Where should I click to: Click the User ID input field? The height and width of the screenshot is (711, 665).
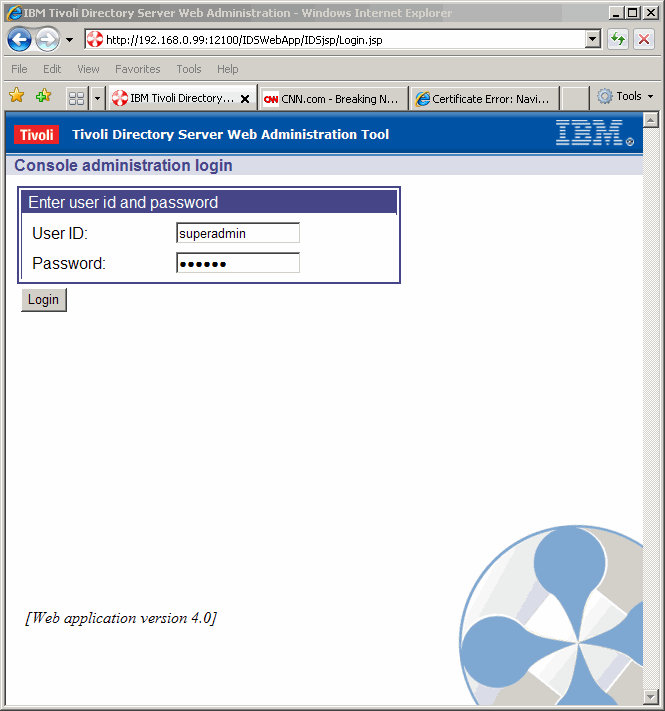tap(238, 233)
